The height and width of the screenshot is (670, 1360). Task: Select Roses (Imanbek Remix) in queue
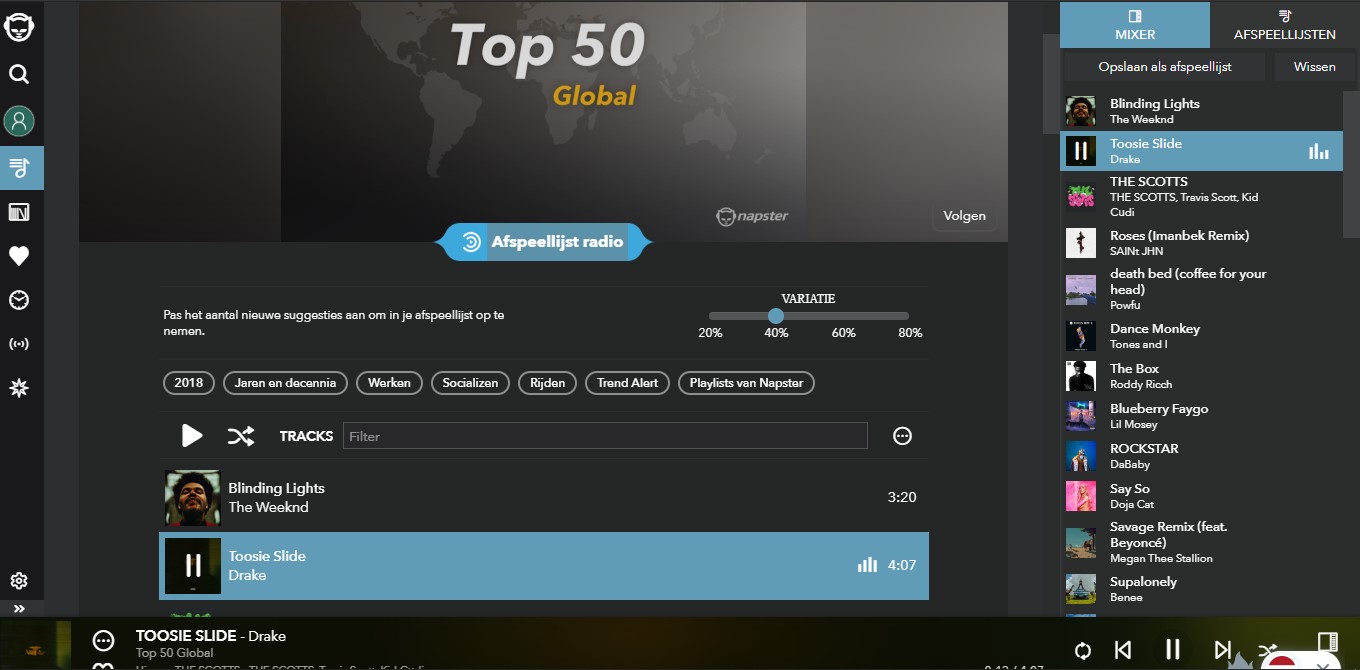[x=1201, y=243]
